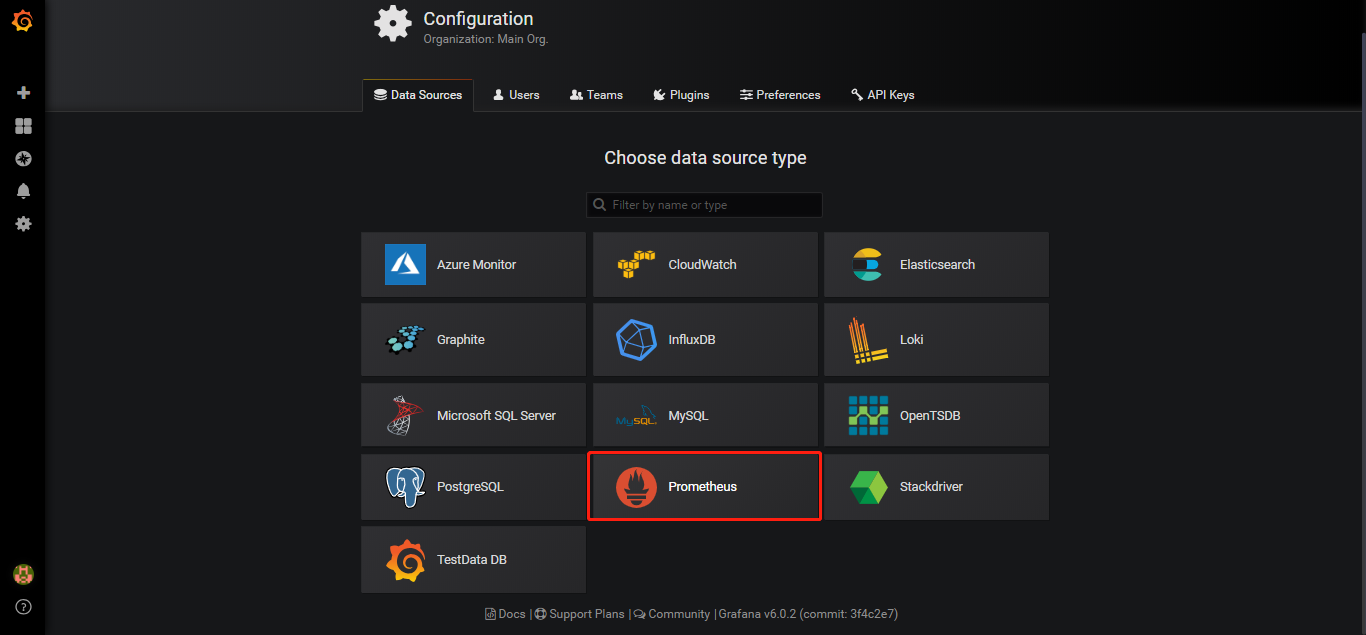Click the Grafana logo in sidebar
1366x635 pixels.
22,21
